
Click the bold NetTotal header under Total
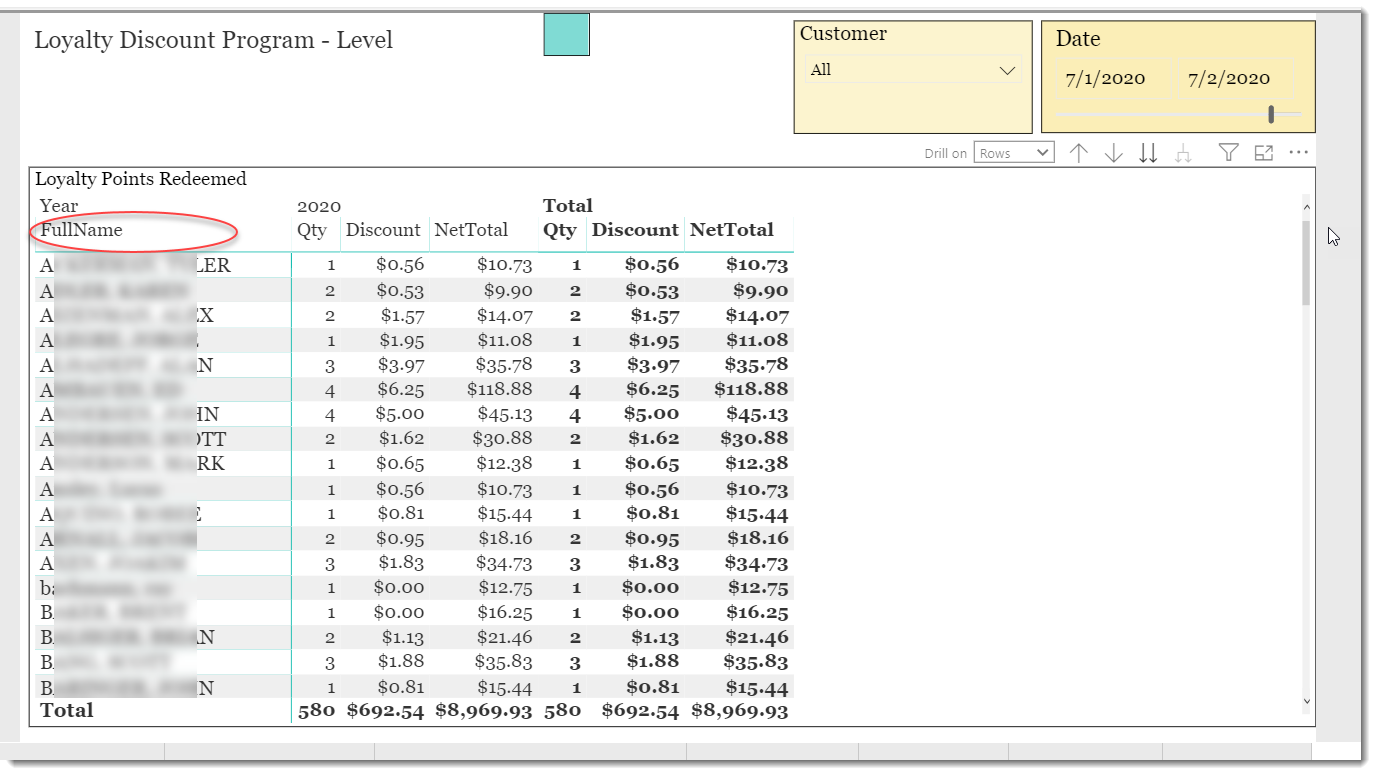[732, 230]
